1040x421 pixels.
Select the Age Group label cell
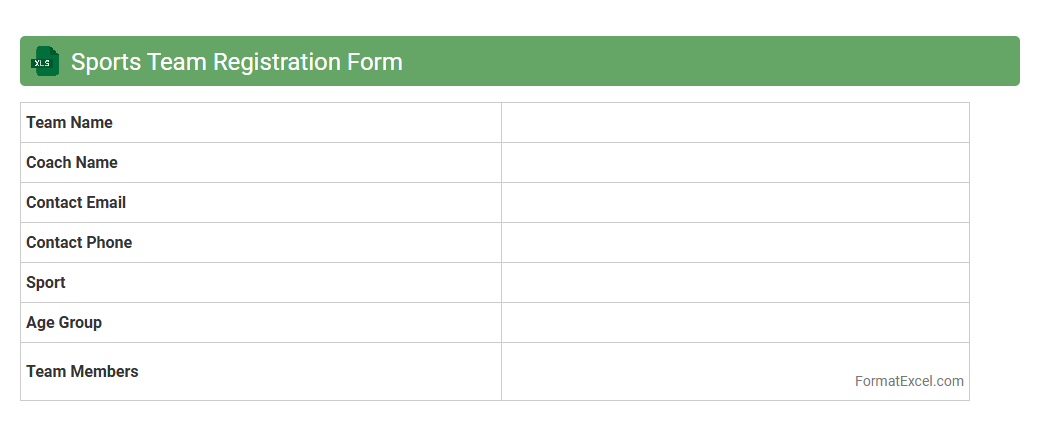coord(260,323)
